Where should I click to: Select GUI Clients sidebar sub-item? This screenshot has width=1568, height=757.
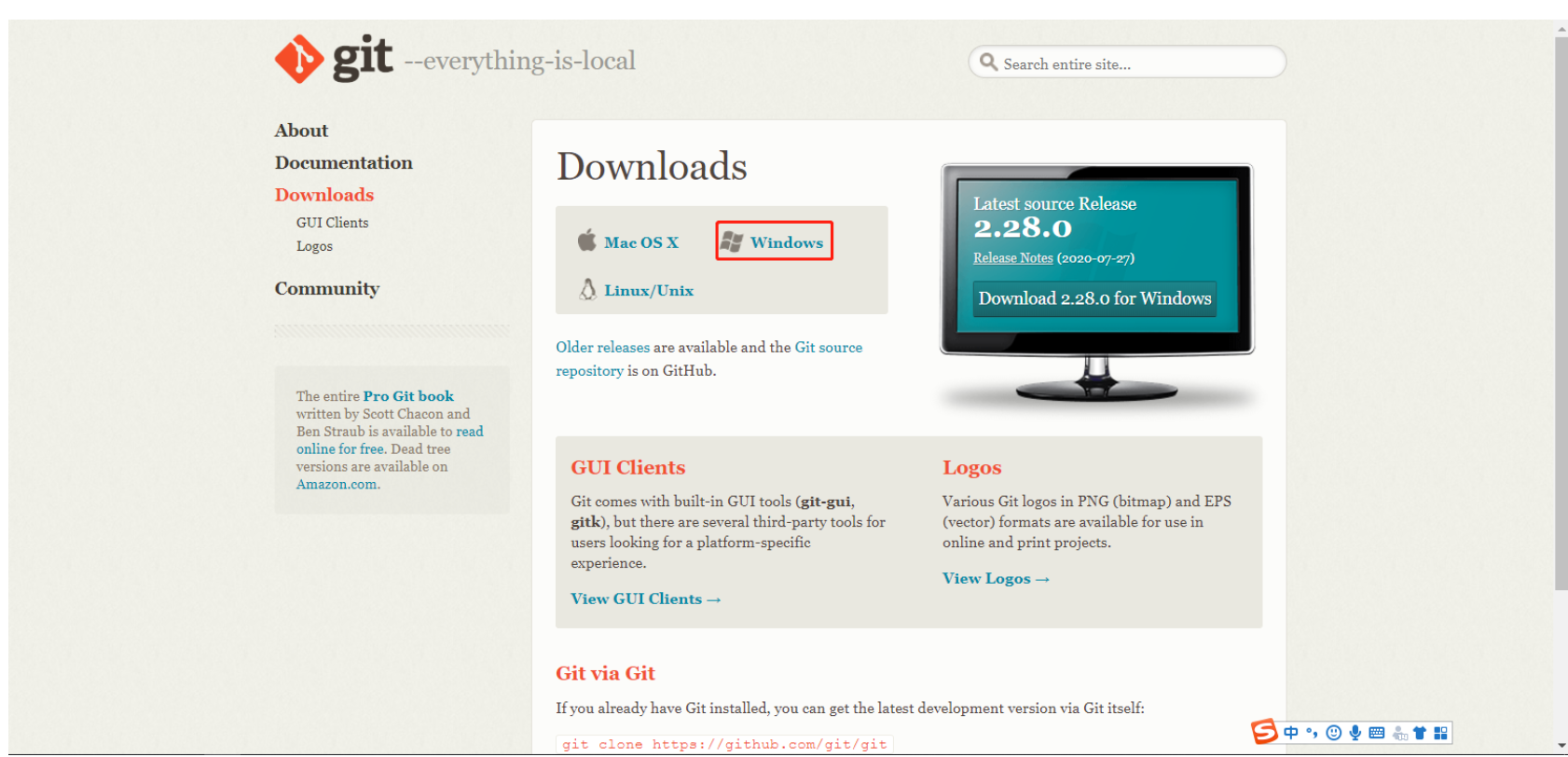click(332, 223)
